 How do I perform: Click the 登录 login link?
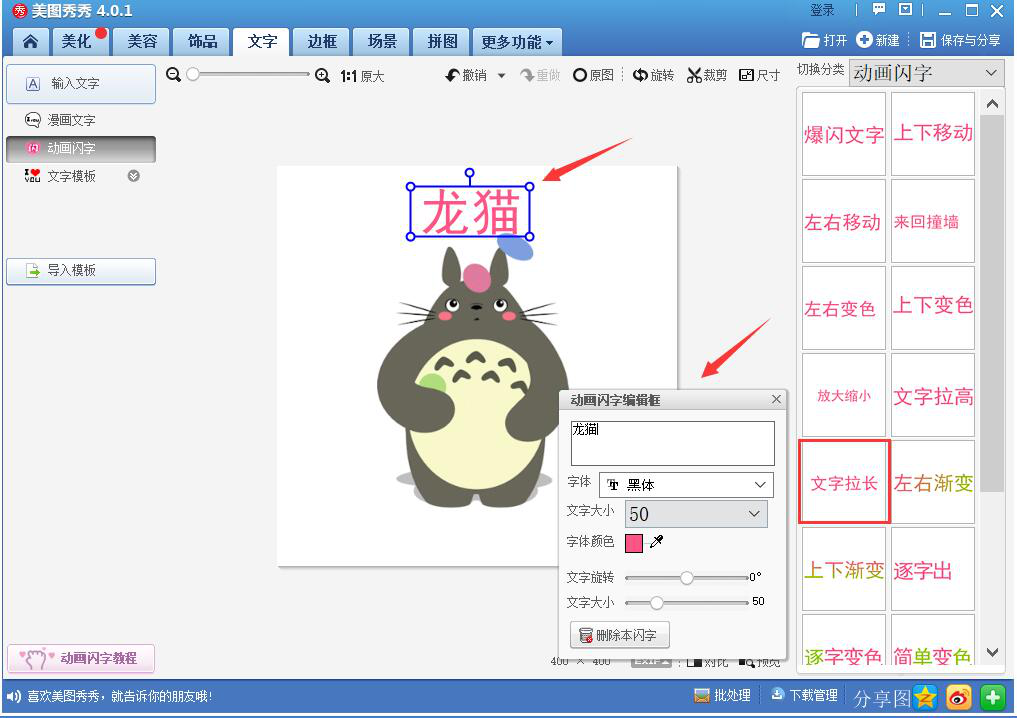[x=822, y=10]
